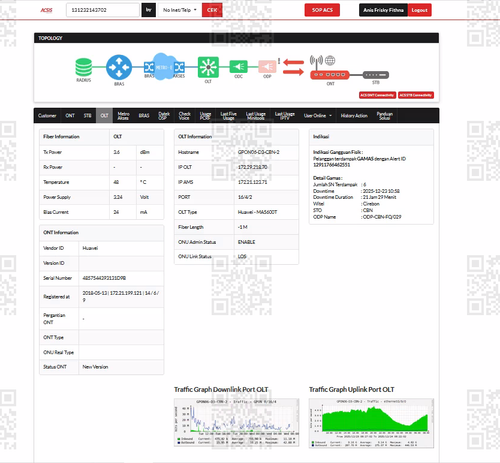The image size is (500, 463).
Task: Click the faded red ODP icon
Action: (267, 67)
